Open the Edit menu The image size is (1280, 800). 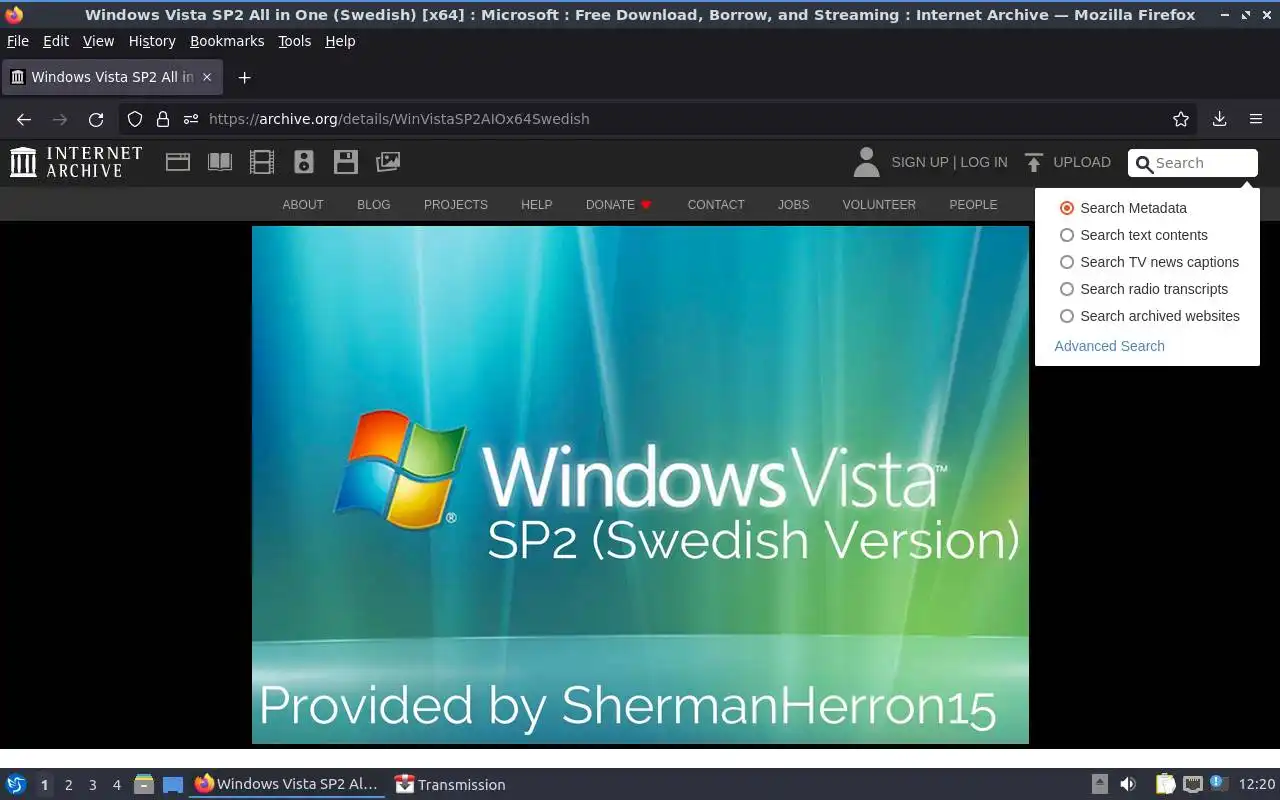coord(56,41)
